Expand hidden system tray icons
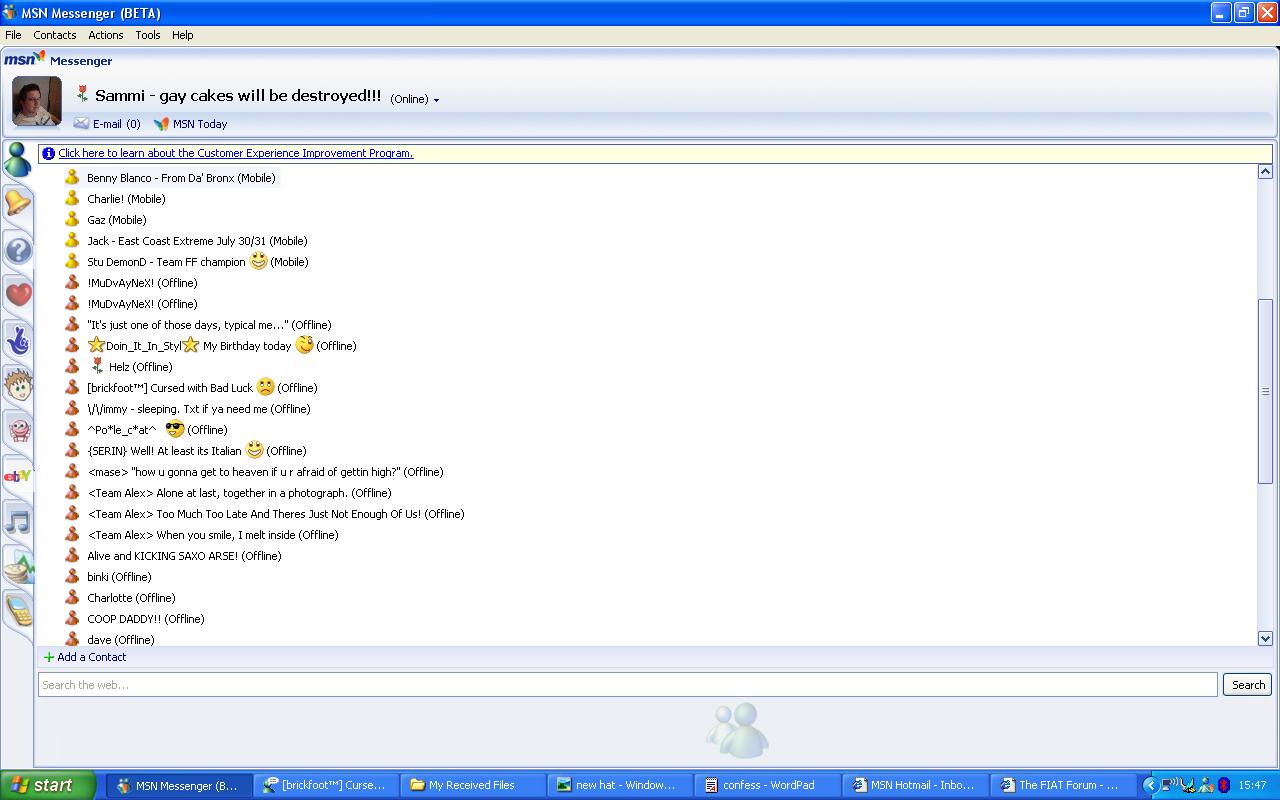Screen dimensions: 1280x800 [1150, 785]
